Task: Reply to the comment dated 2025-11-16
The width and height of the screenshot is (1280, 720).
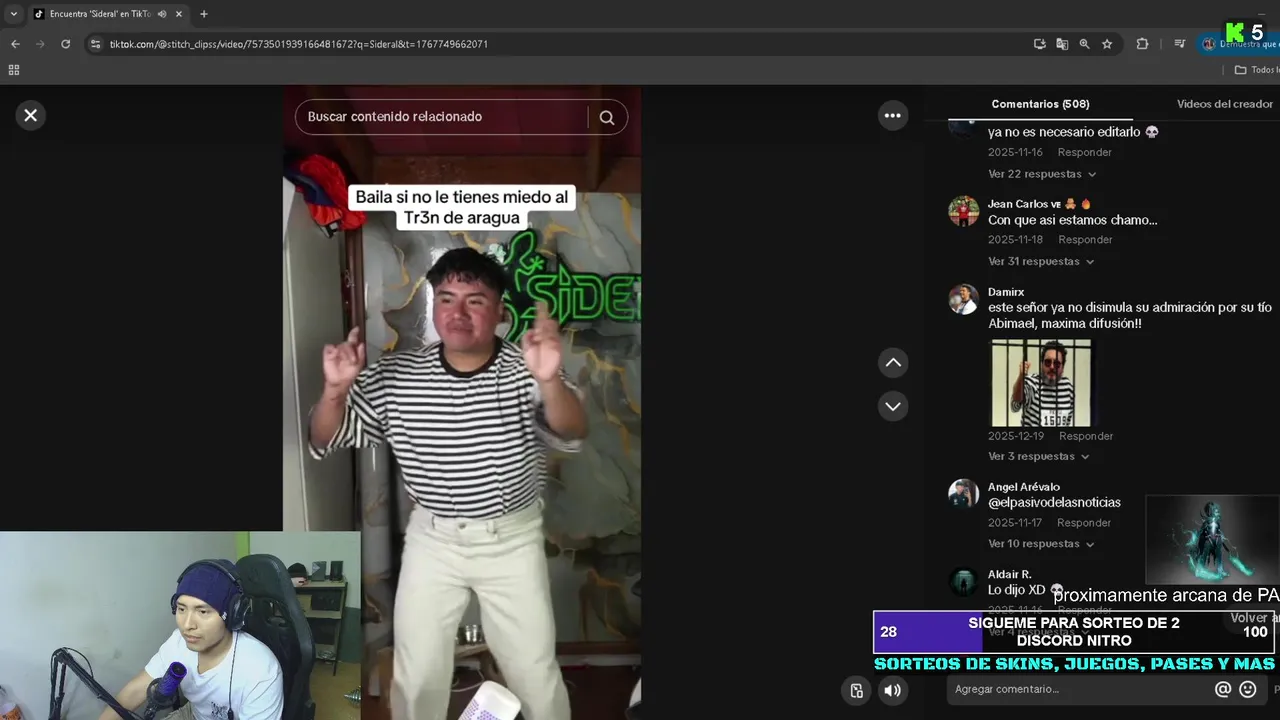Action: [x=1085, y=152]
